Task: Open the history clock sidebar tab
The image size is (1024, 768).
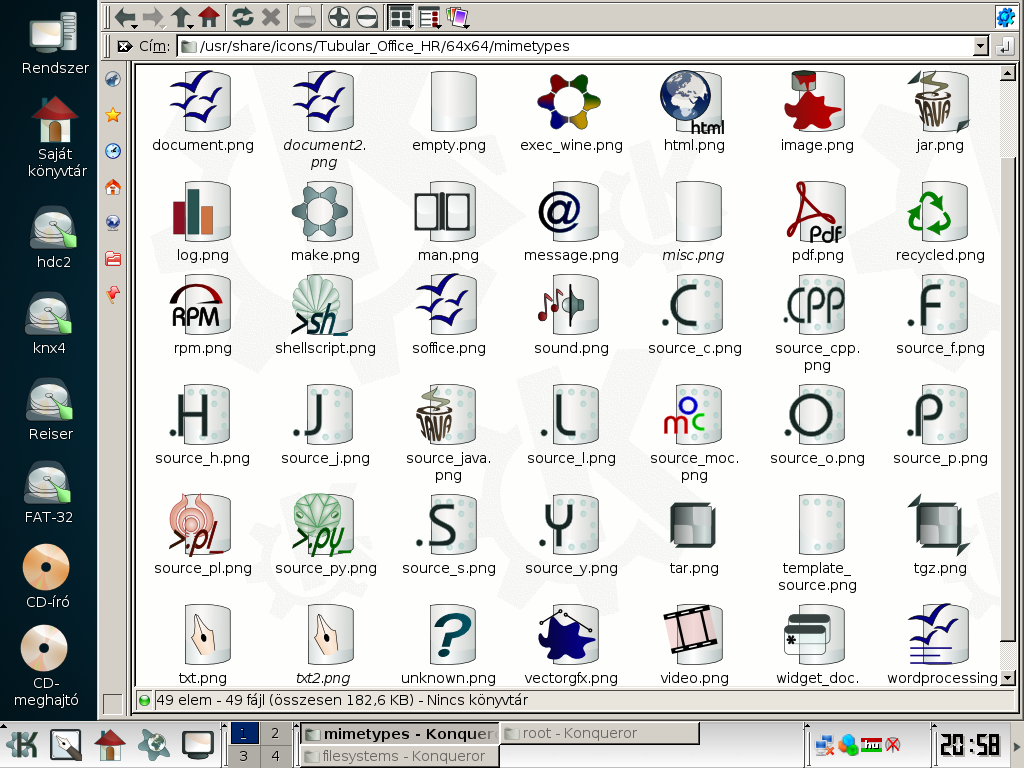Action: coord(113,151)
